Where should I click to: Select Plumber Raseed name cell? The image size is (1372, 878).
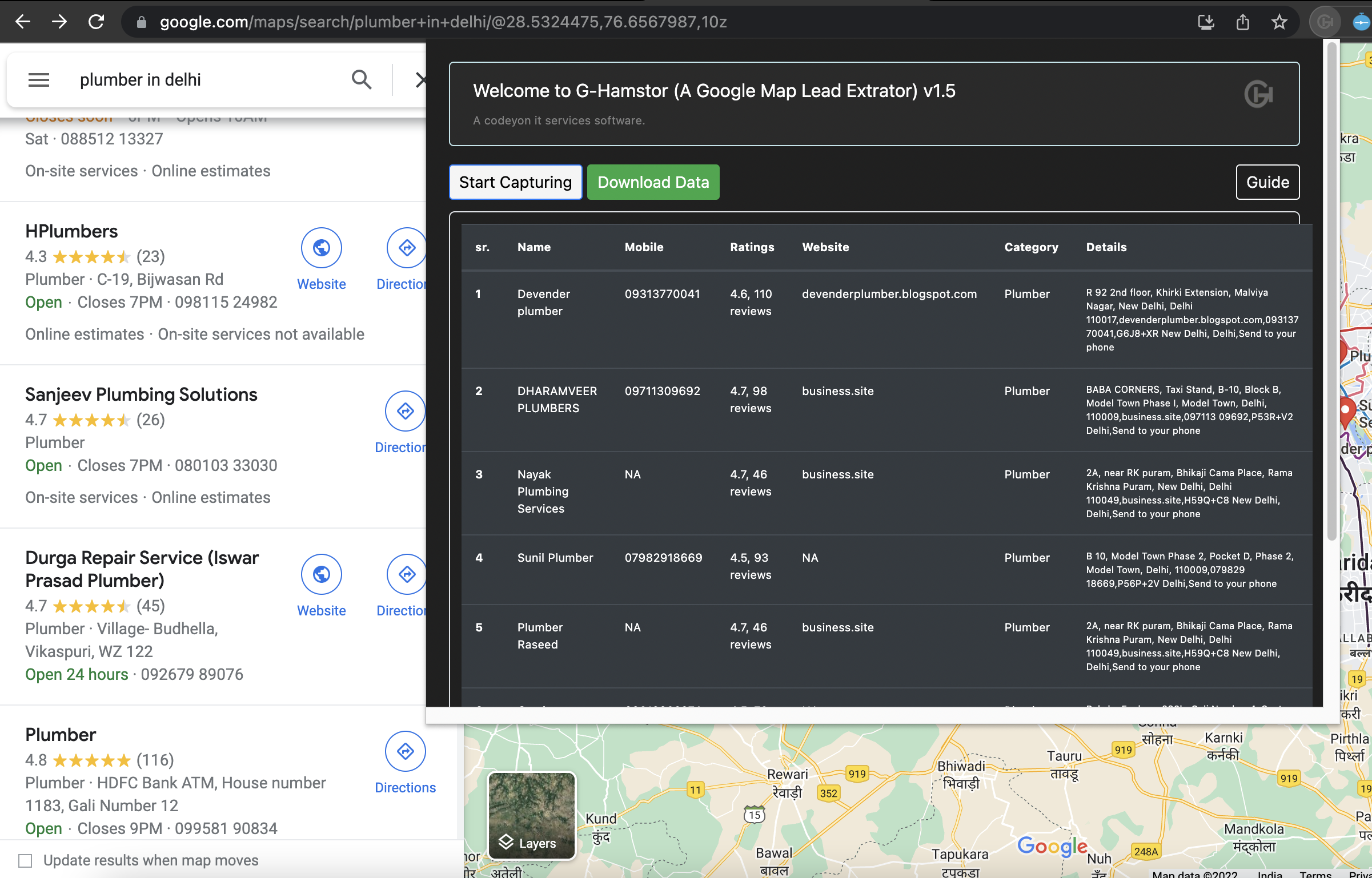click(x=540, y=636)
